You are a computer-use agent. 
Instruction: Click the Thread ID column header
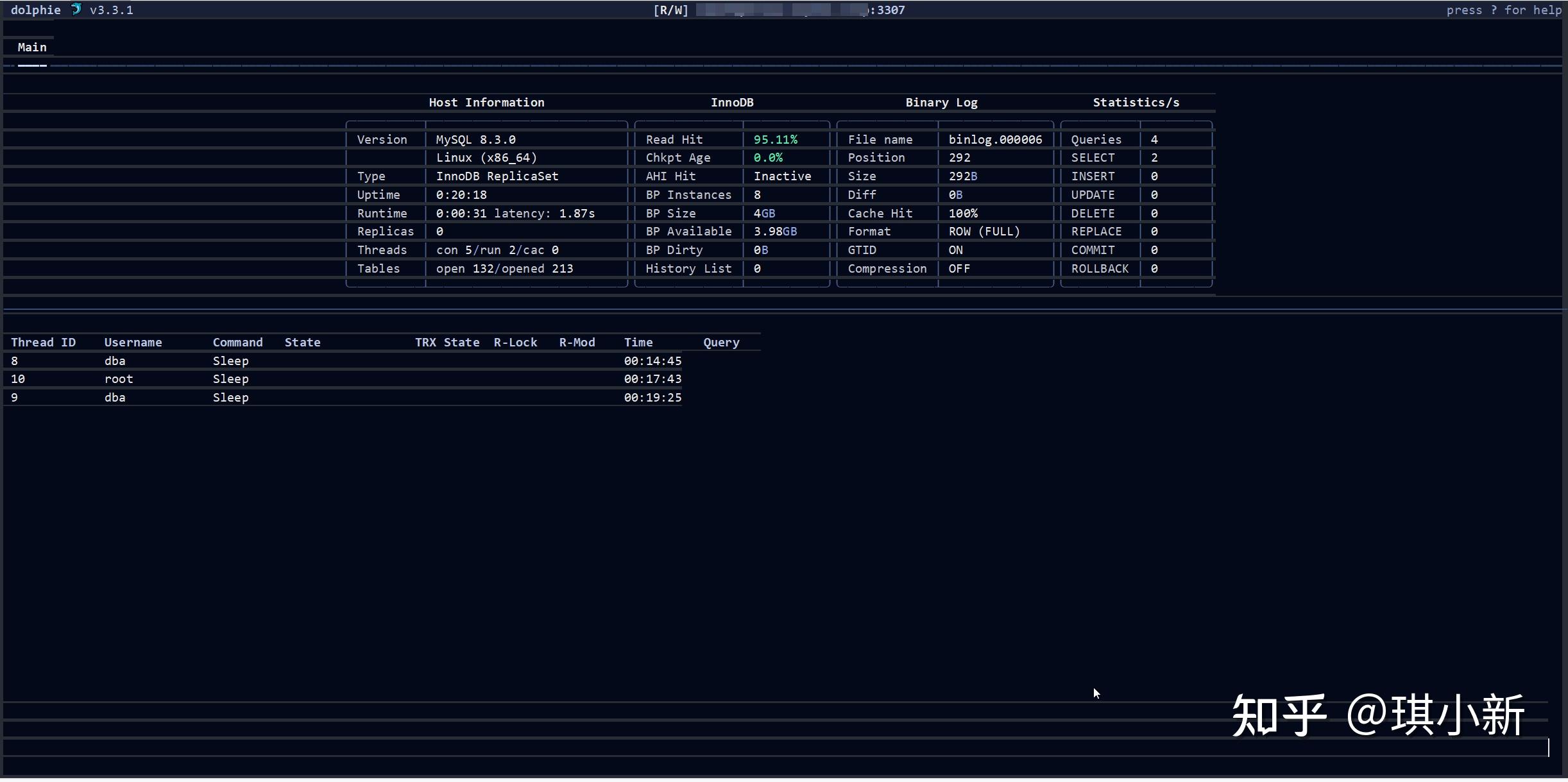(43, 343)
